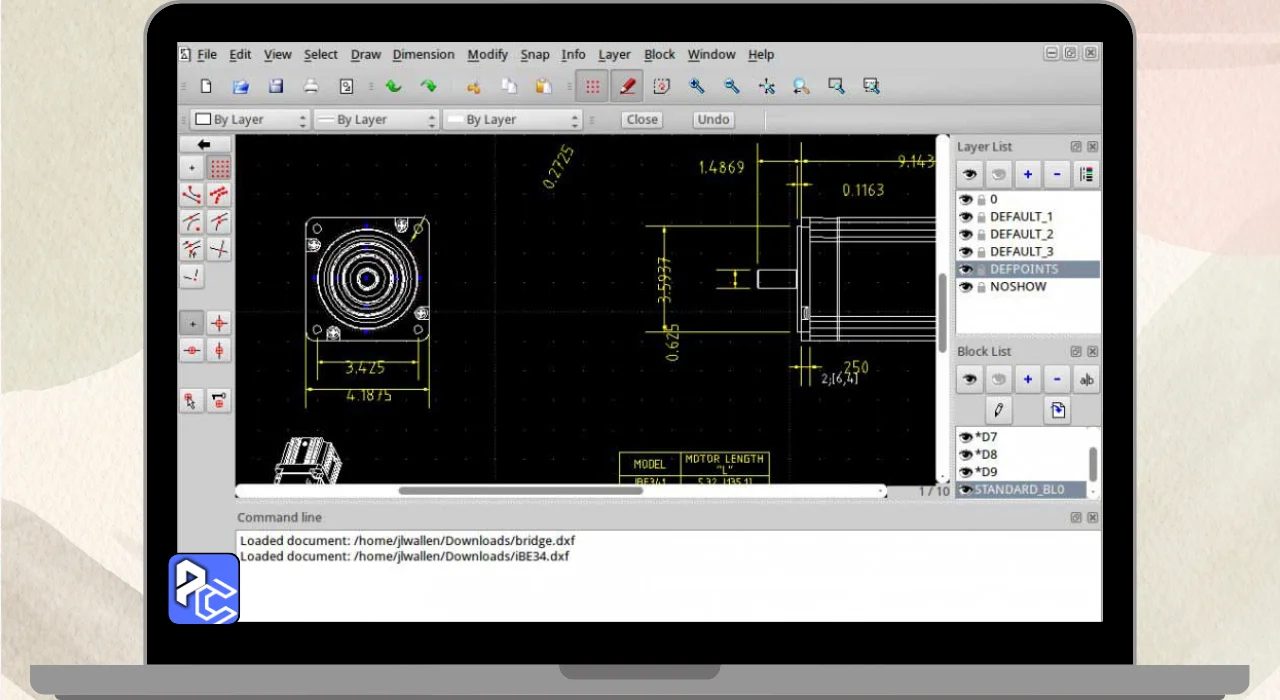Click the Insert block icon
Image resolution: width=1280 pixels, height=700 pixels.
point(1057,410)
